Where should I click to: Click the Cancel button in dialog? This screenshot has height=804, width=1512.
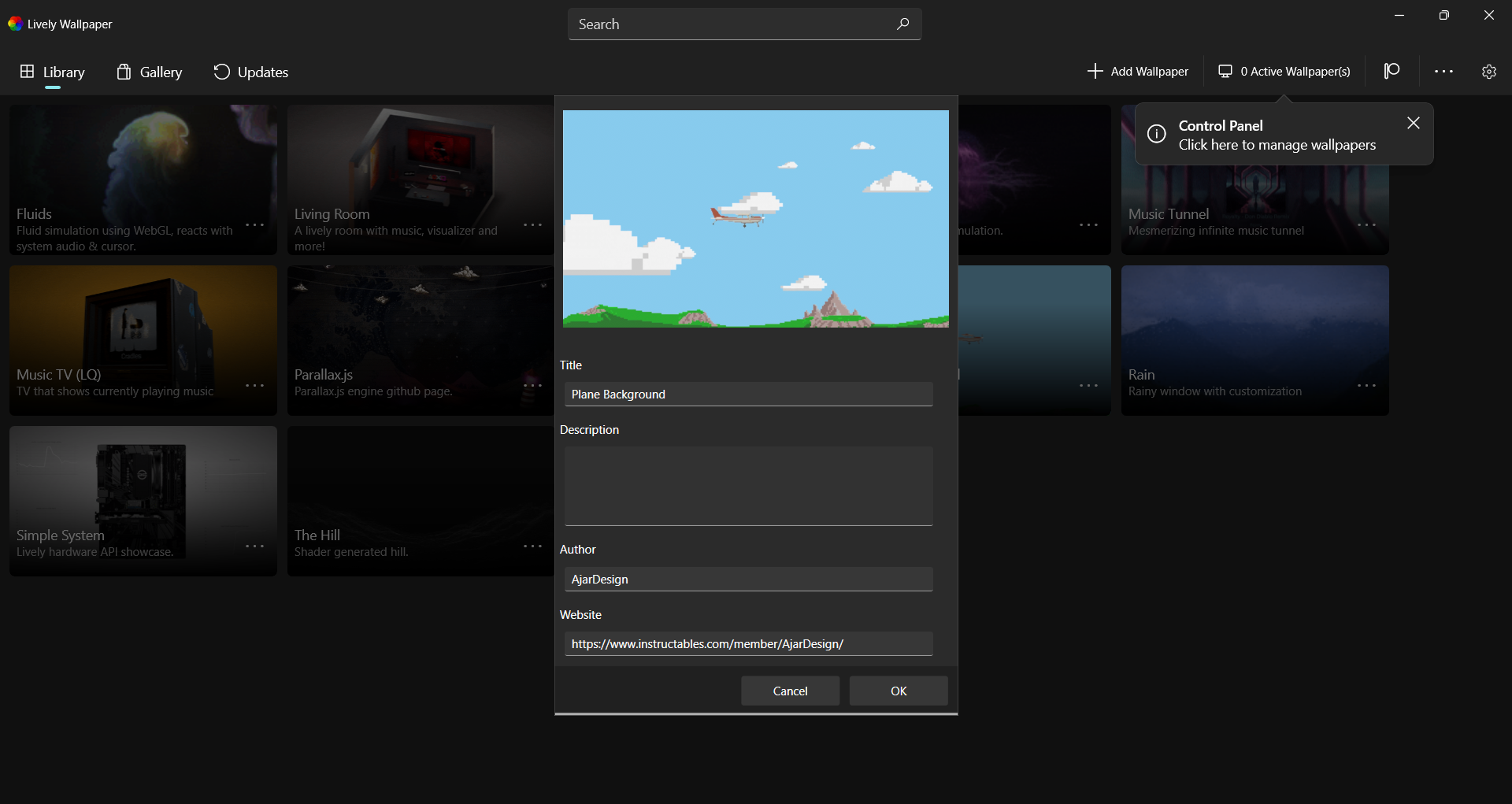790,691
